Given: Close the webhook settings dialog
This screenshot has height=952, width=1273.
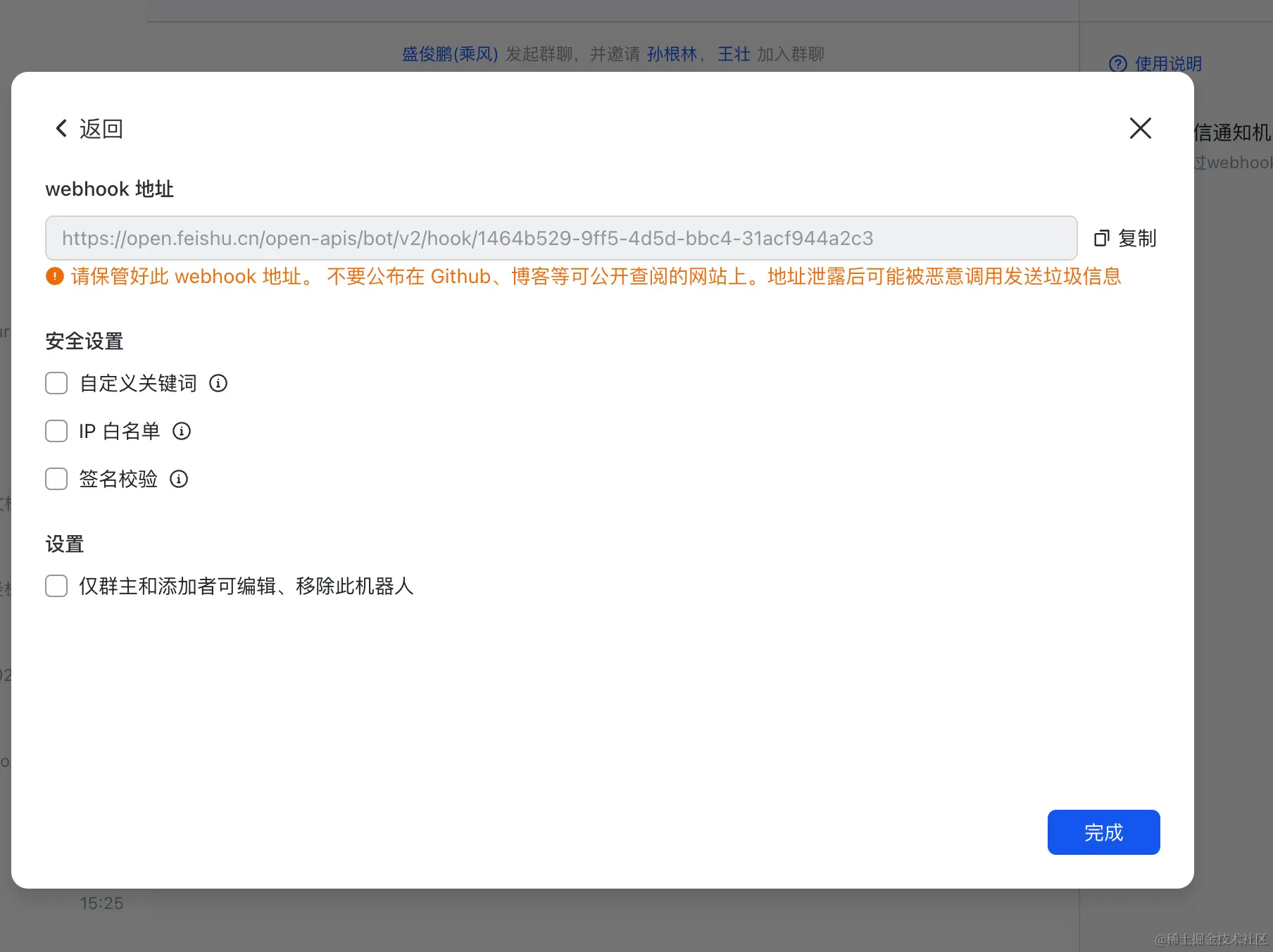Looking at the screenshot, I should point(1140,128).
